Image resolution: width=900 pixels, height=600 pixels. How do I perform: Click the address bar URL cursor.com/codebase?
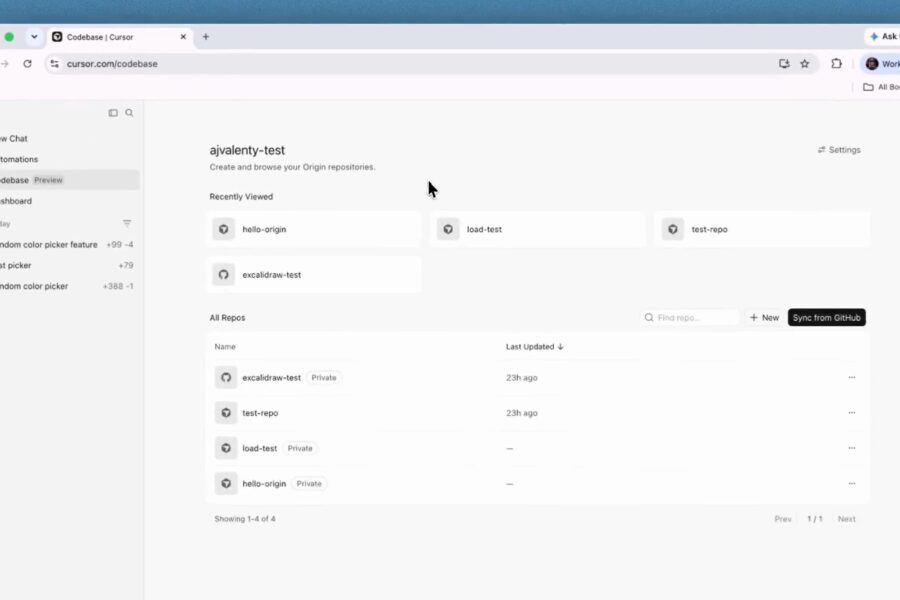pyautogui.click(x=112, y=64)
